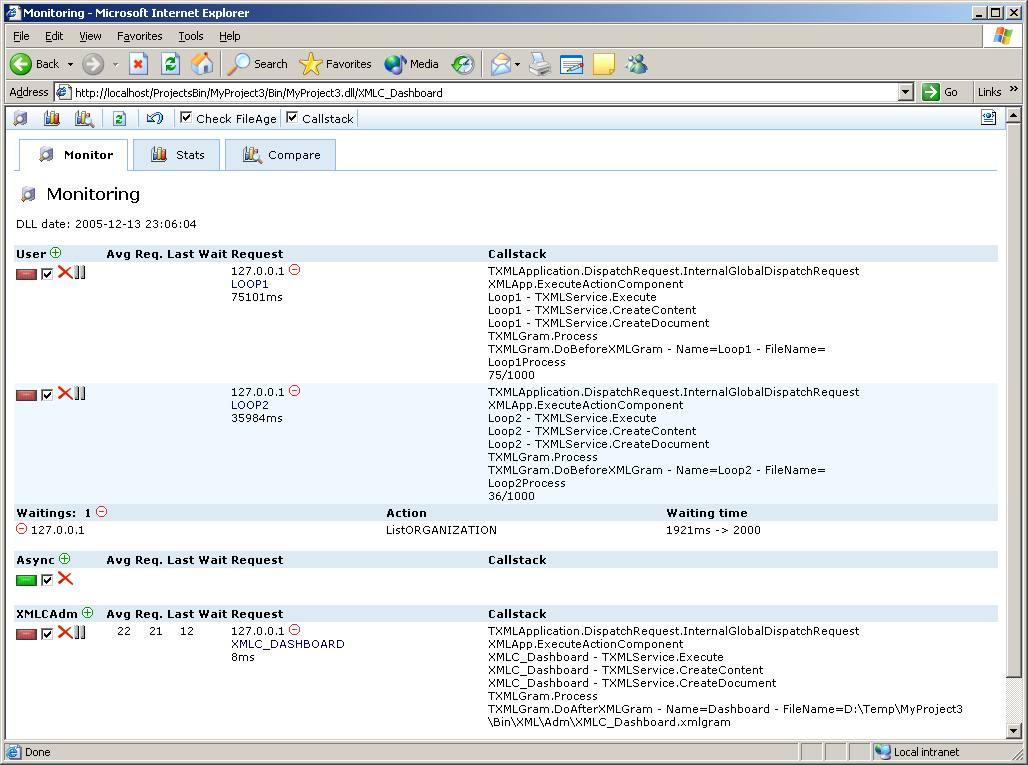Click the red minus beside the LOOP1 IP address
1028x765 pixels.
coord(294,270)
